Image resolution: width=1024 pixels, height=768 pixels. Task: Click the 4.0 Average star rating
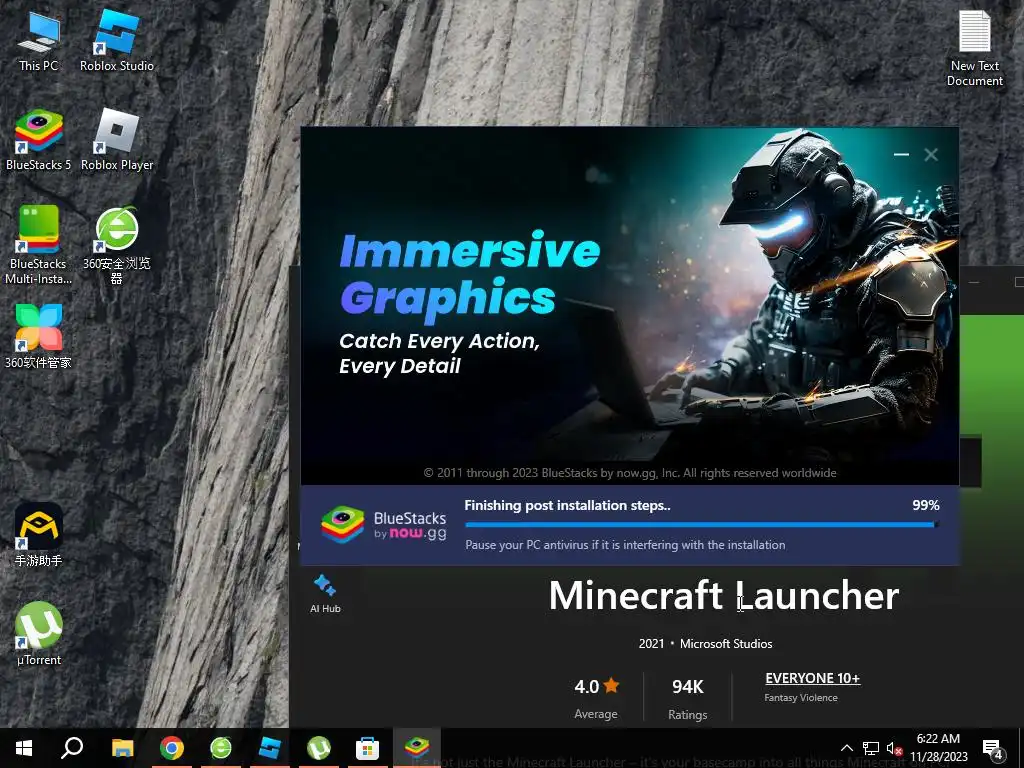[x=596, y=699]
